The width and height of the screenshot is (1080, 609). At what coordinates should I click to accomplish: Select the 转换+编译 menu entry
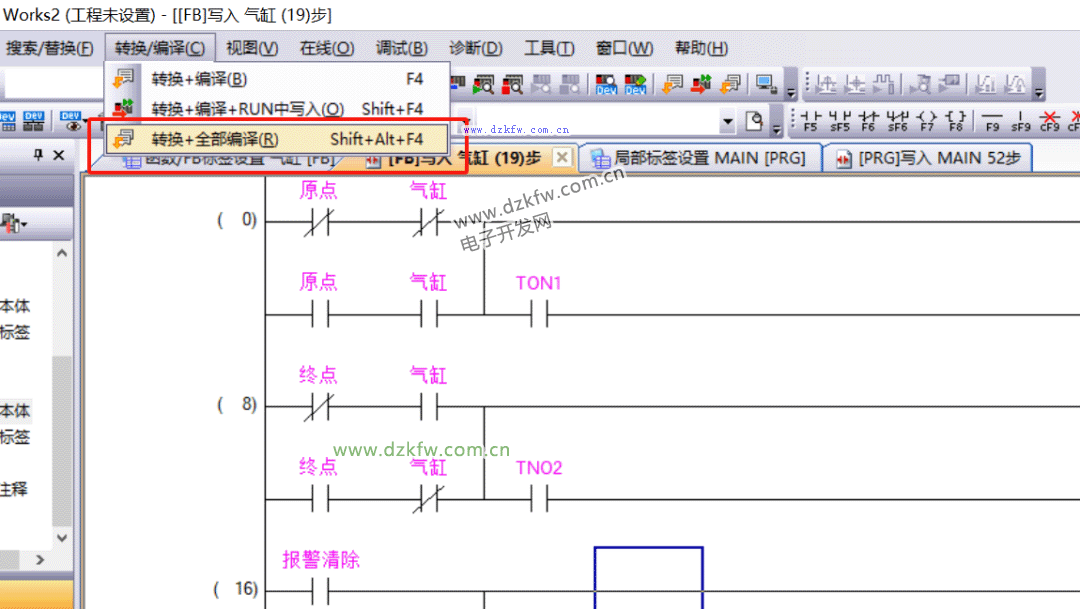point(199,79)
